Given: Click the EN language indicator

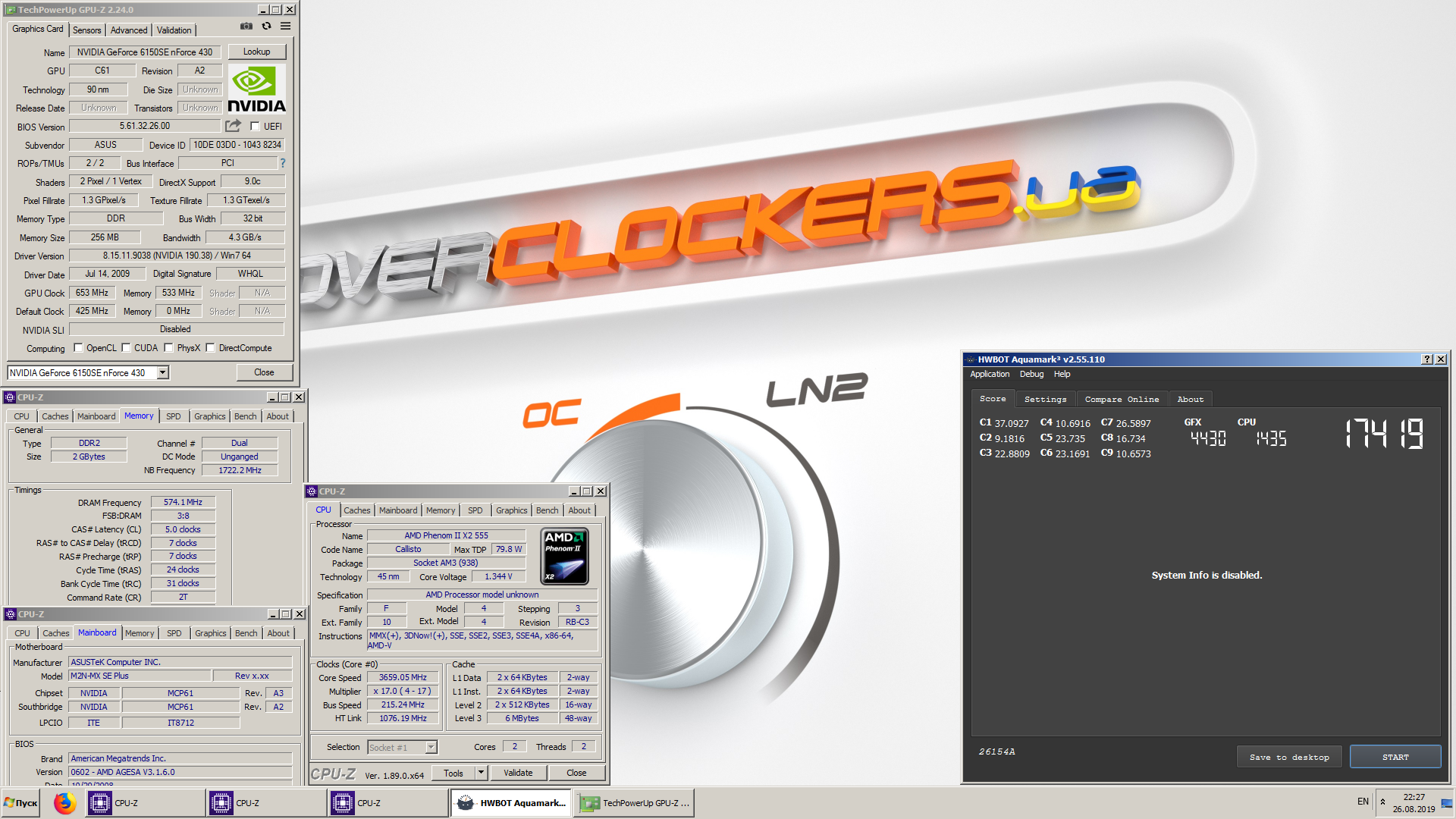Looking at the screenshot, I should click(1363, 802).
